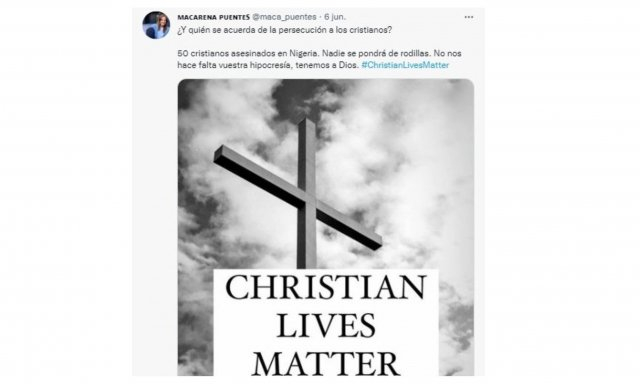Viewport: 640px width, 384px height.
Task: Click the phrase tenemos a Dios
Action: tap(327, 65)
